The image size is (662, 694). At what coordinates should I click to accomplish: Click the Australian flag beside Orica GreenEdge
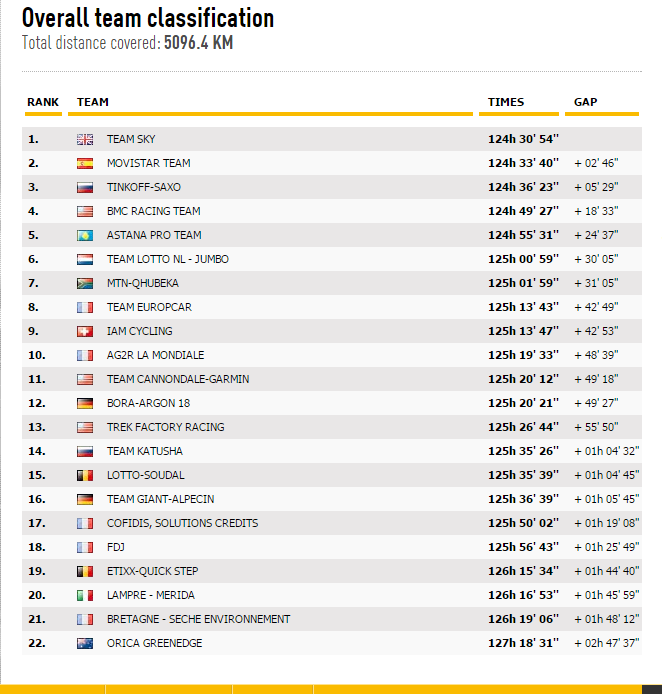point(85,643)
